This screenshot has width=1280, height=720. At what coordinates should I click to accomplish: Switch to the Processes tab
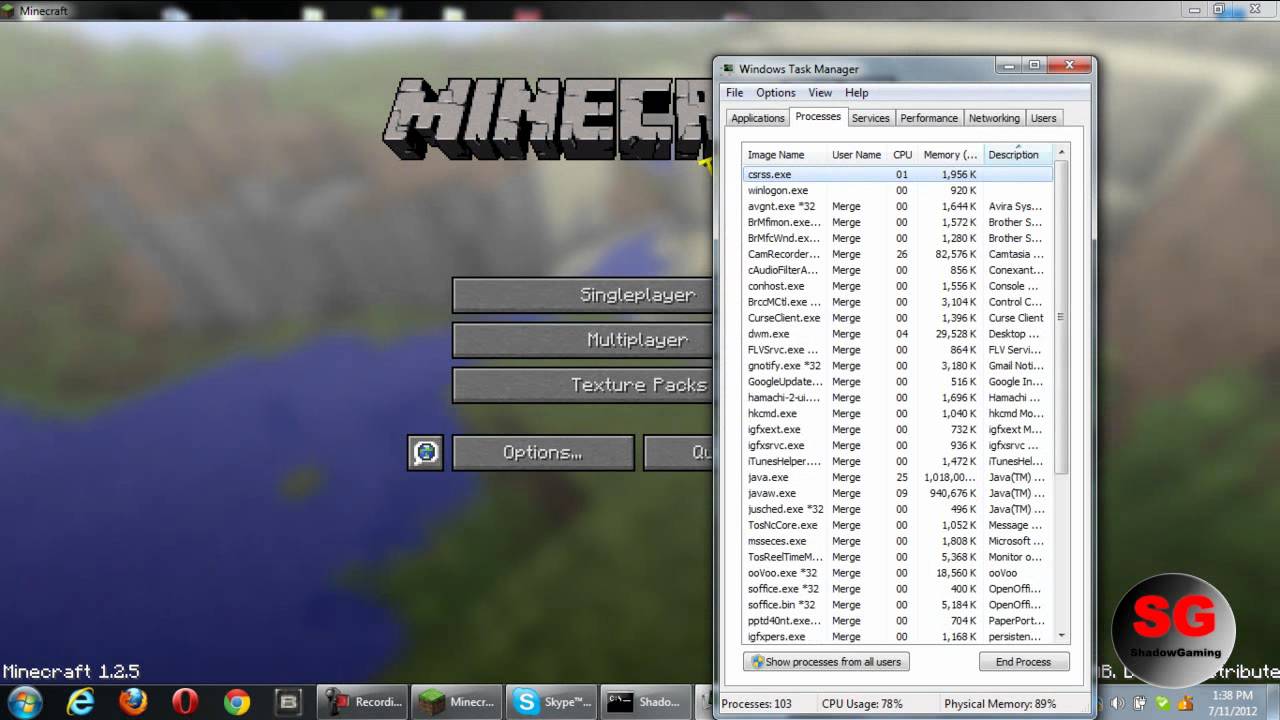(x=818, y=117)
